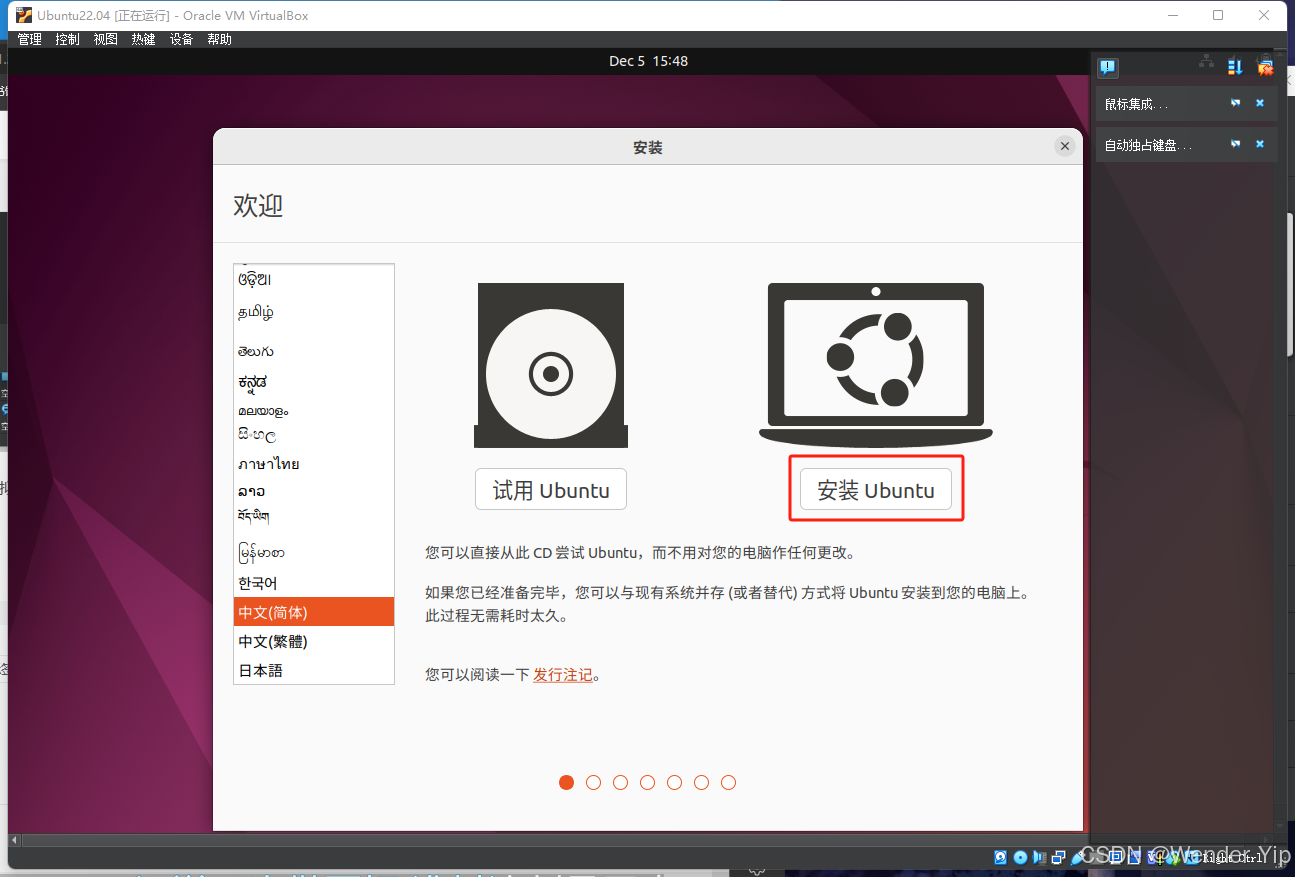The width and height of the screenshot is (1295, 877).
Task: Open the 帮助 menu
Action: pos(220,39)
